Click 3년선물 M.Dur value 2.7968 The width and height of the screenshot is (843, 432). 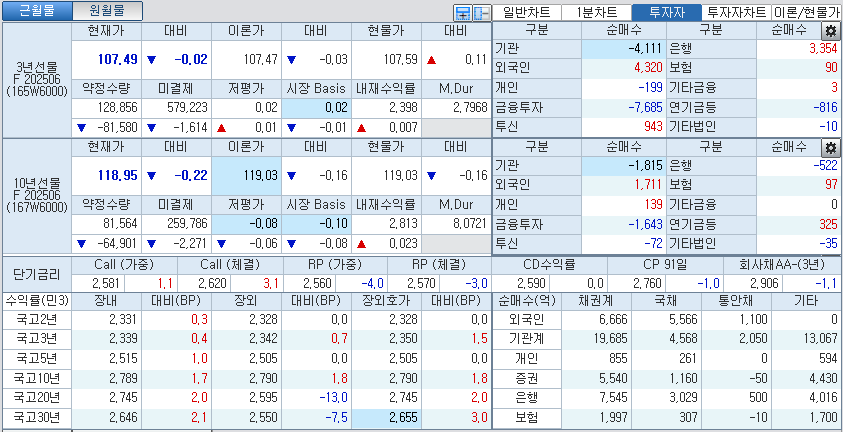pos(470,108)
